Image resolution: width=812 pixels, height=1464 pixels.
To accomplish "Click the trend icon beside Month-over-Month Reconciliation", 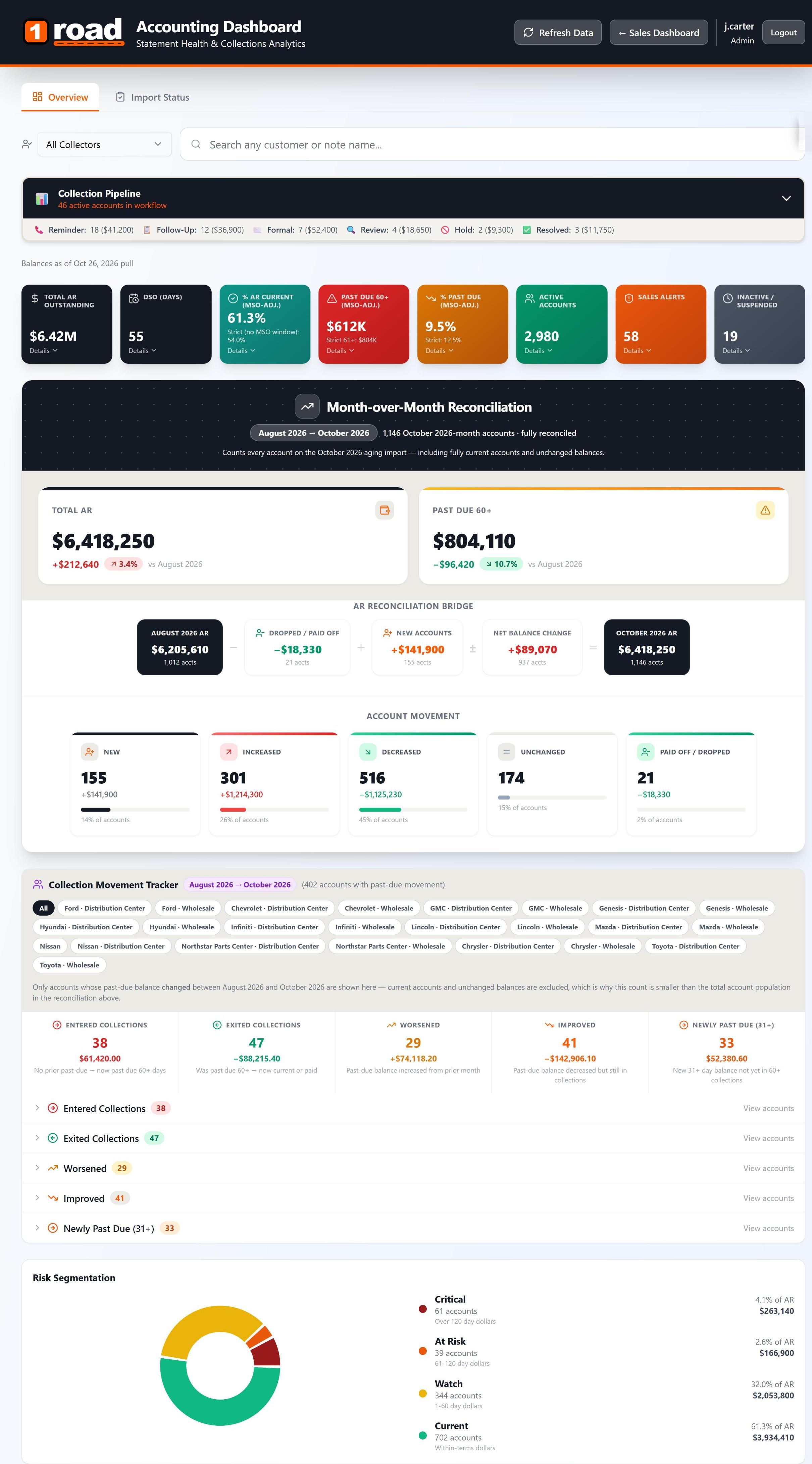I will click(x=307, y=406).
